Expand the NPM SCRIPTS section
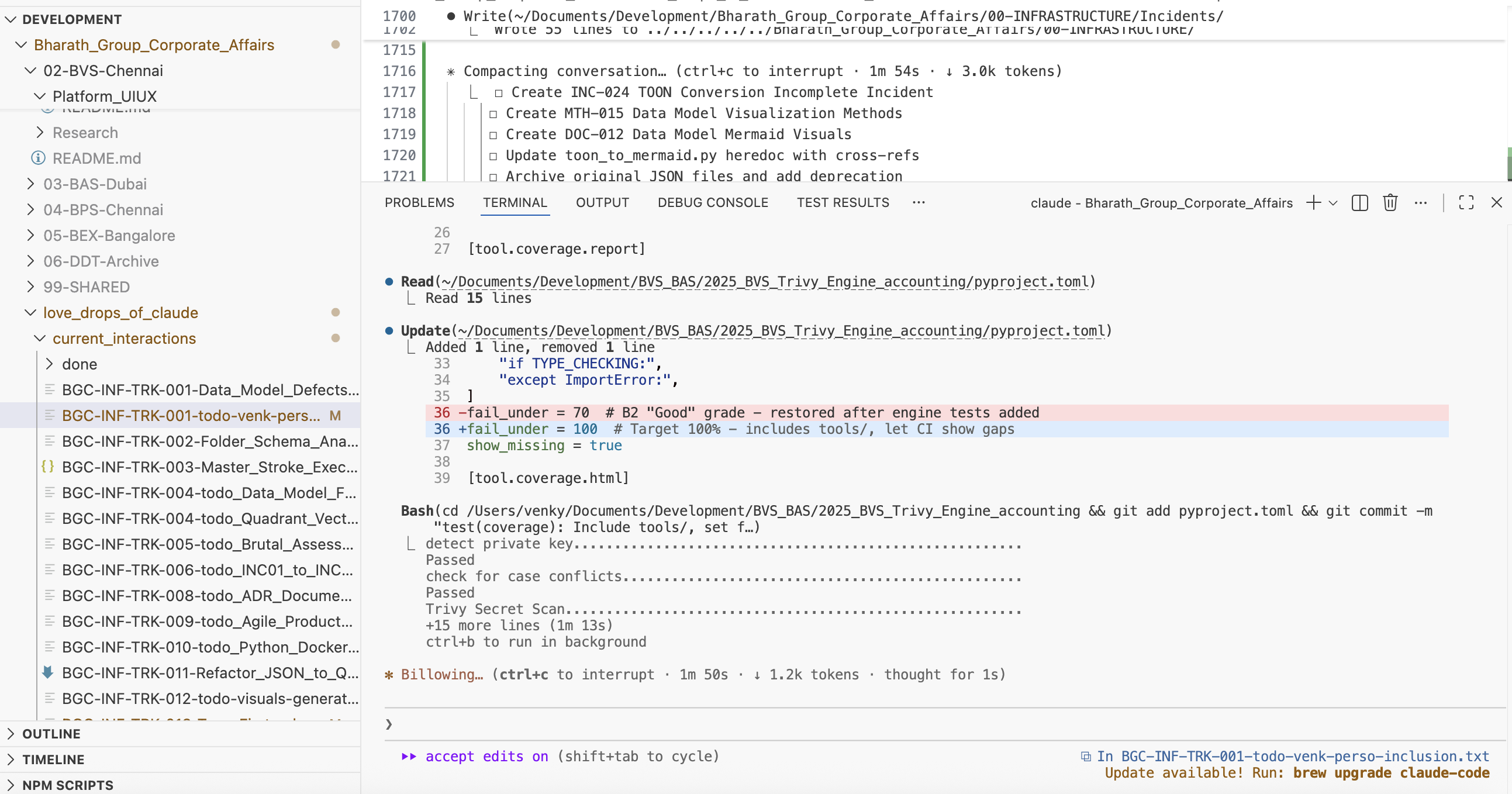Image resolution: width=1512 pixels, height=794 pixels. pos(67,785)
